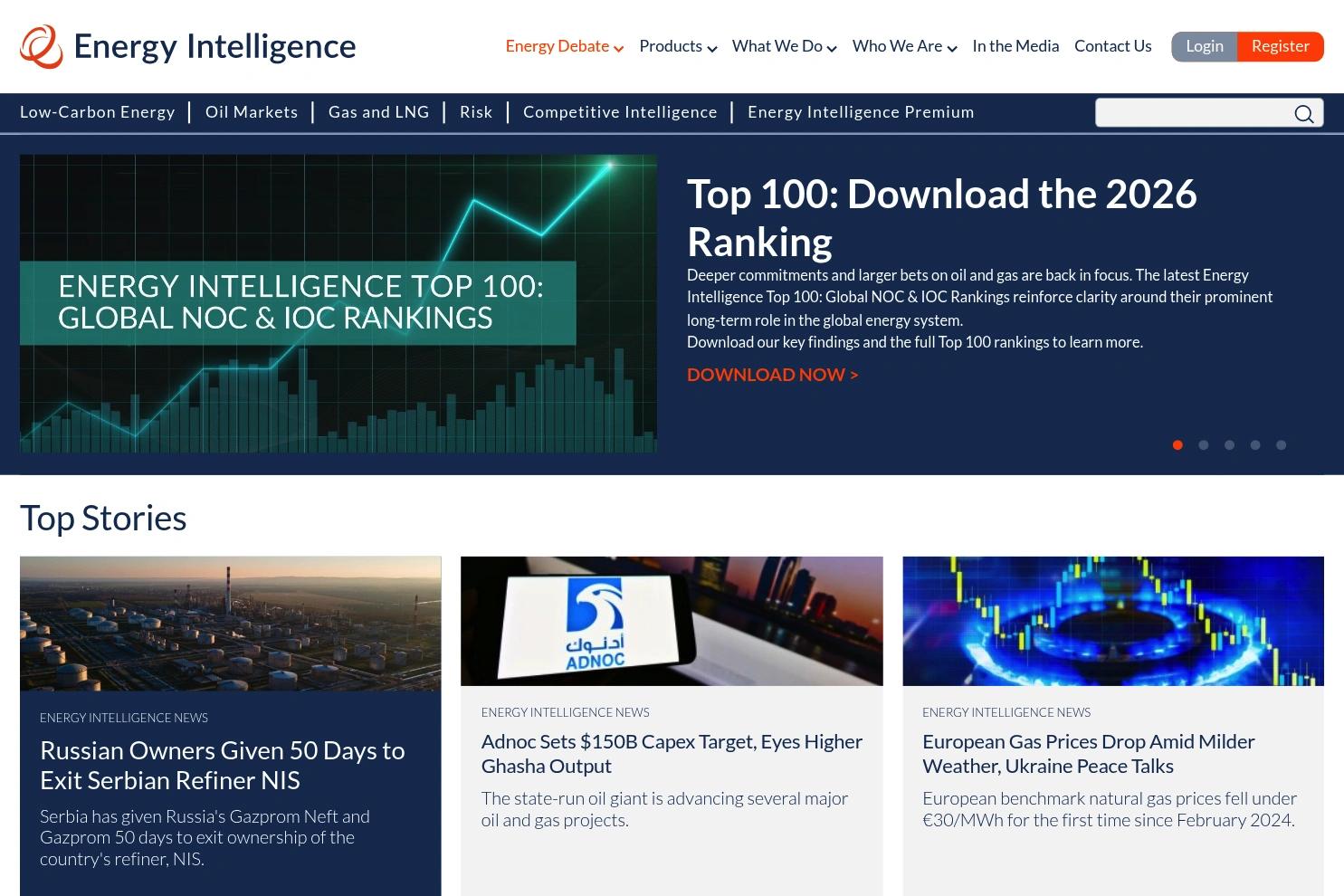Click the state-run oil giant summary text
Image resolution: width=1344 pixels, height=896 pixels.
click(664, 809)
